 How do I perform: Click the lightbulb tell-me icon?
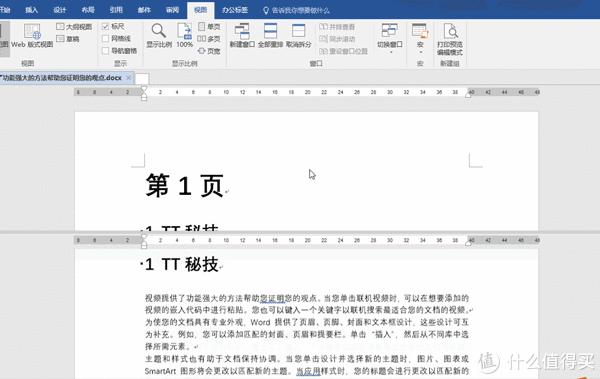(x=266, y=10)
